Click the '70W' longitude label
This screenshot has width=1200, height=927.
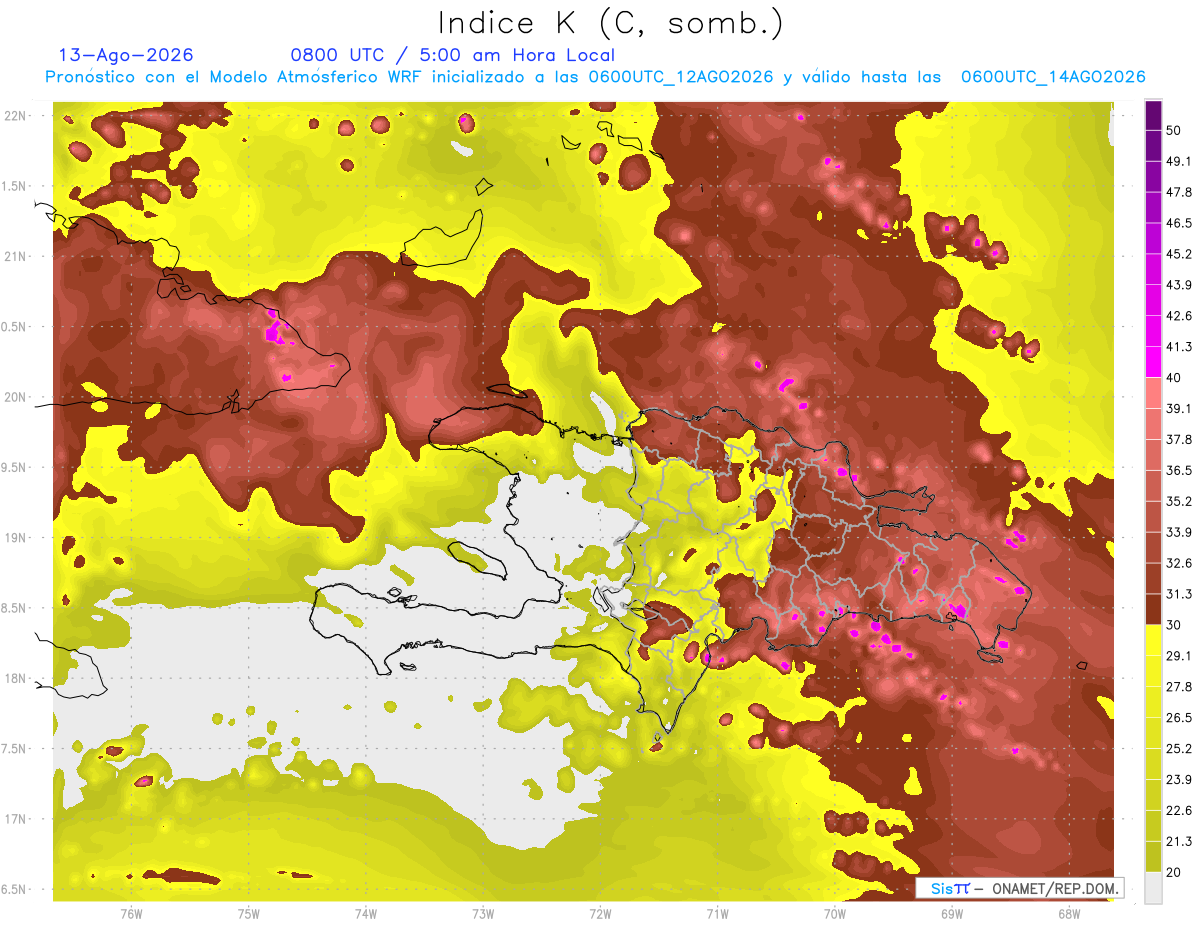(835, 914)
